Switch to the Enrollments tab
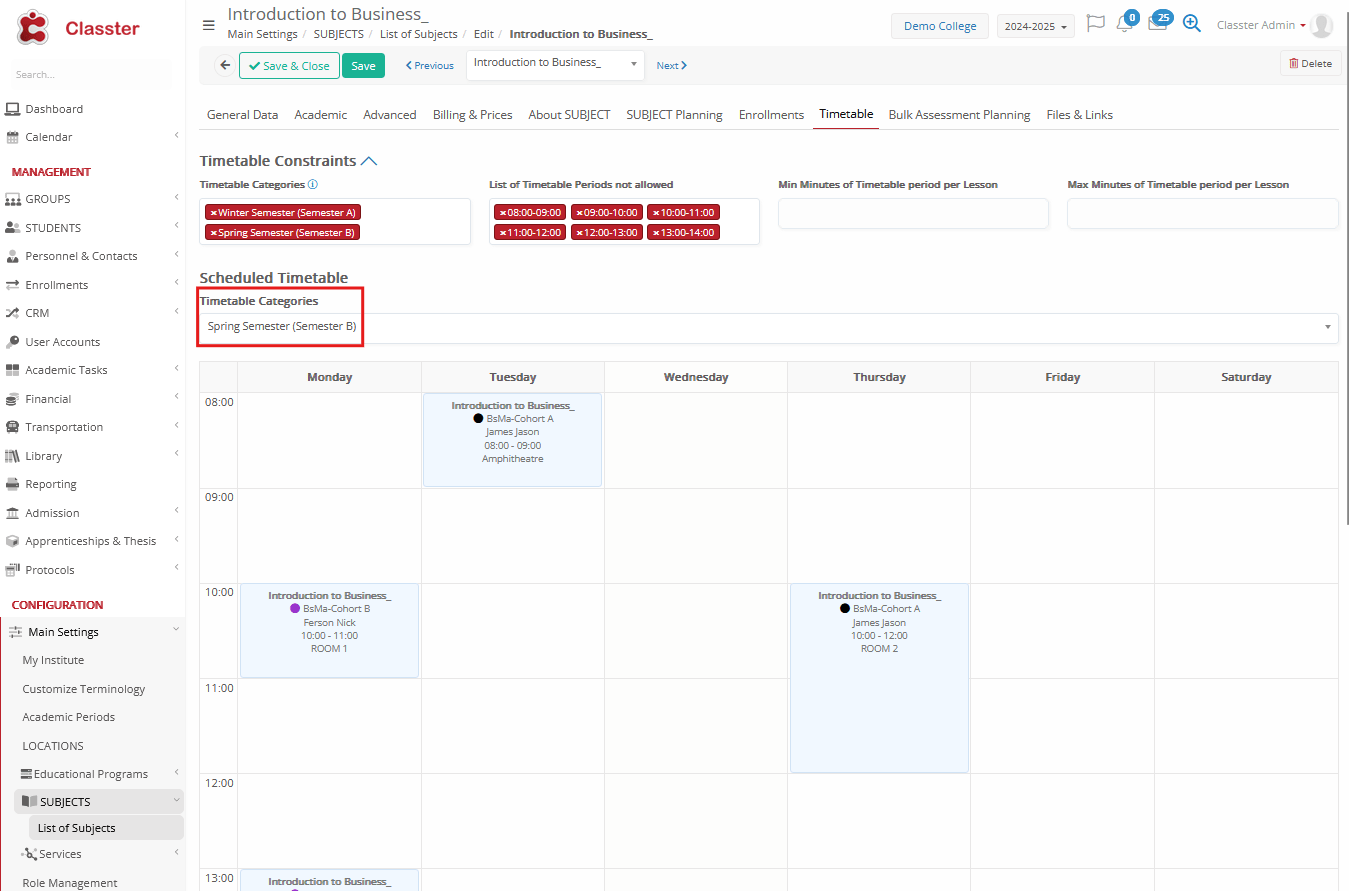The width and height of the screenshot is (1349, 891). 771,115
